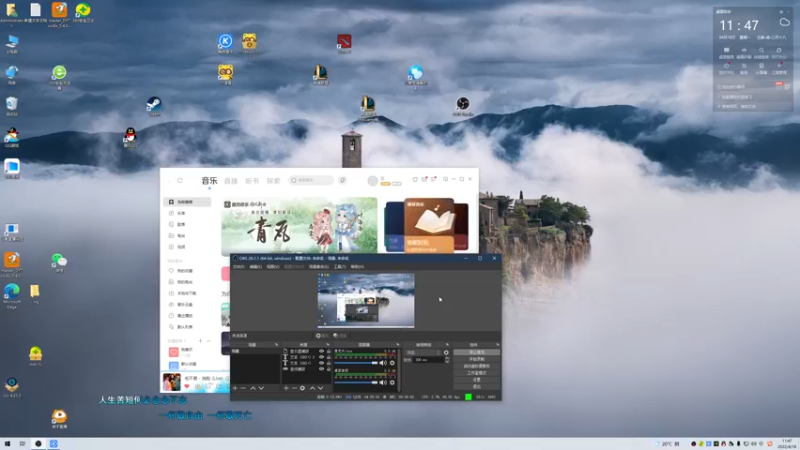The height and width of the screenshot is (450, 800).
Task: Toggle eye icon of the fourth OBS source
Action: pyautogui.click(x=321, y=369)
